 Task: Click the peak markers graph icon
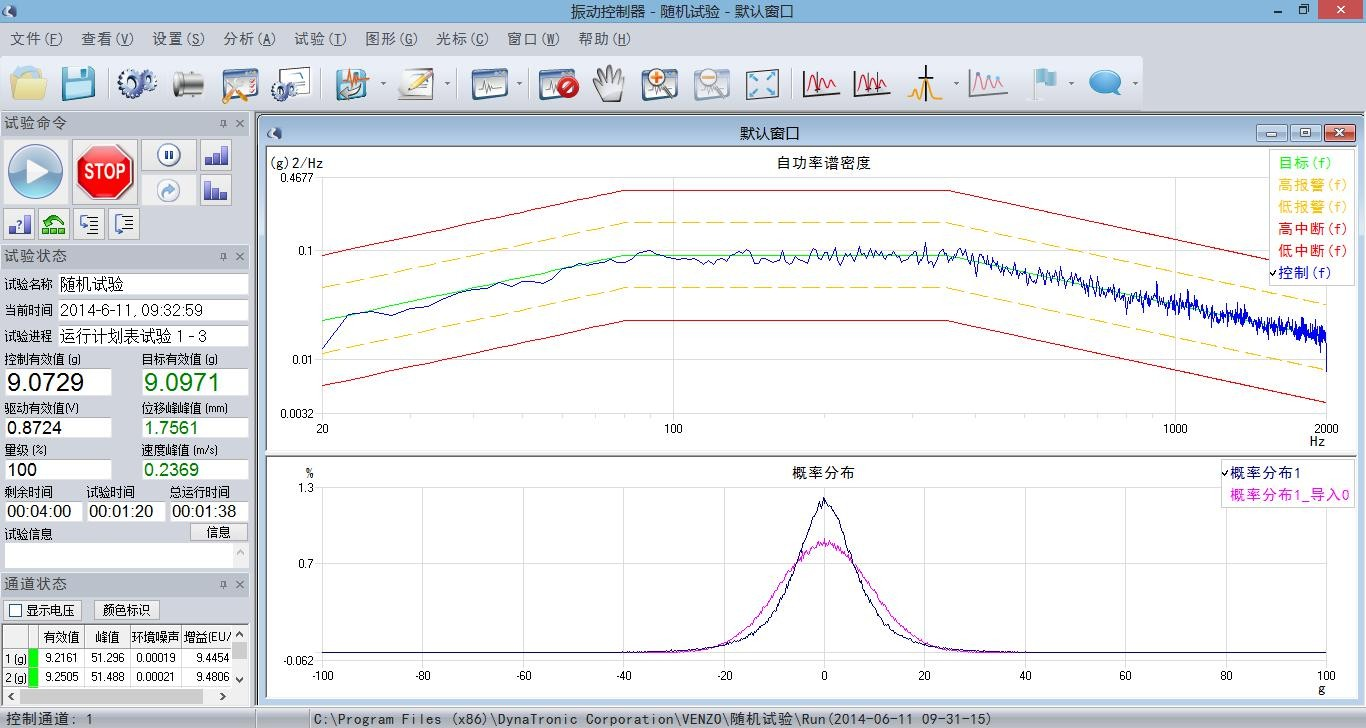pos(988,83)
